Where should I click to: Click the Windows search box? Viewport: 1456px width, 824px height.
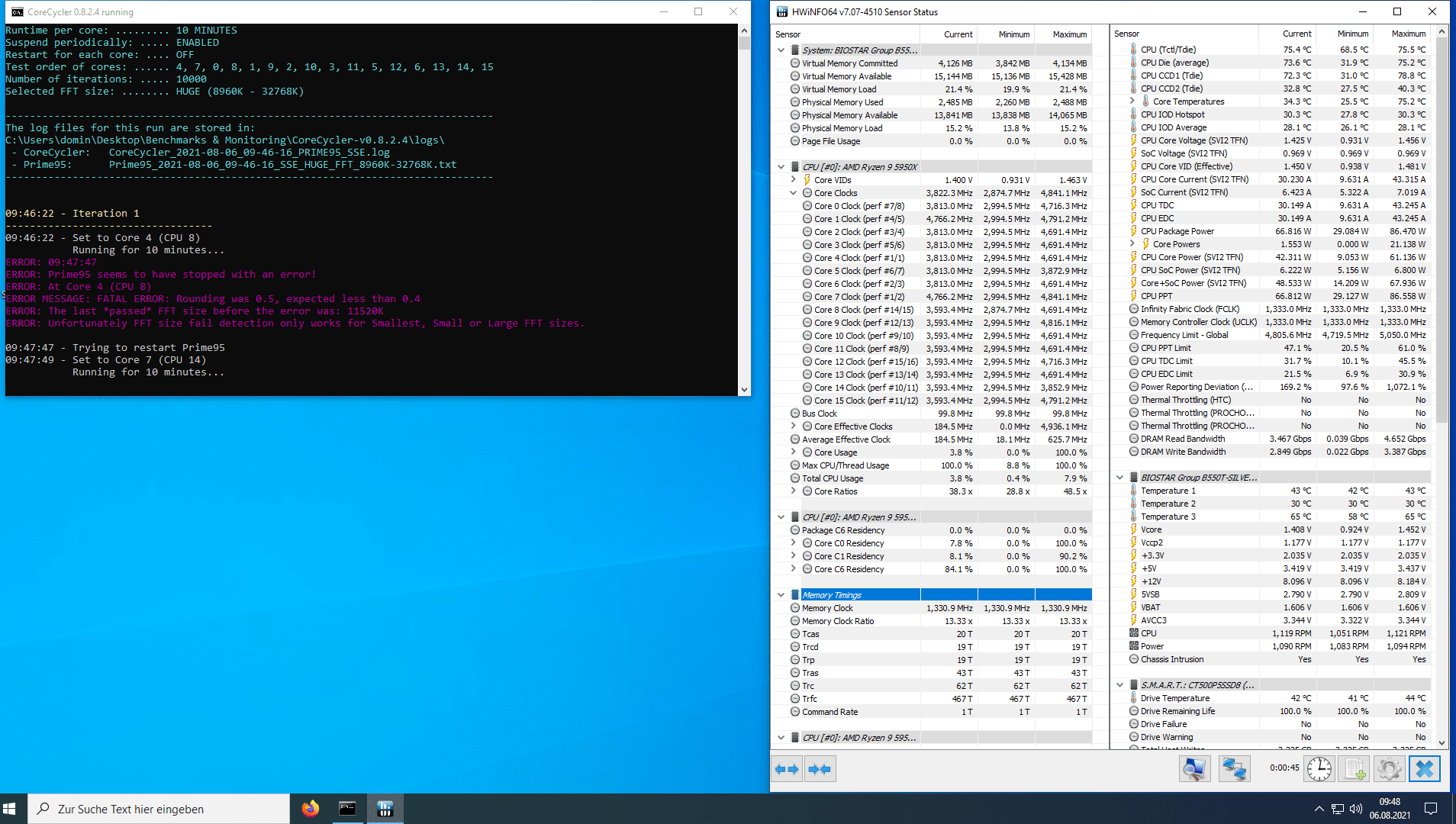[x=159, y=809]
